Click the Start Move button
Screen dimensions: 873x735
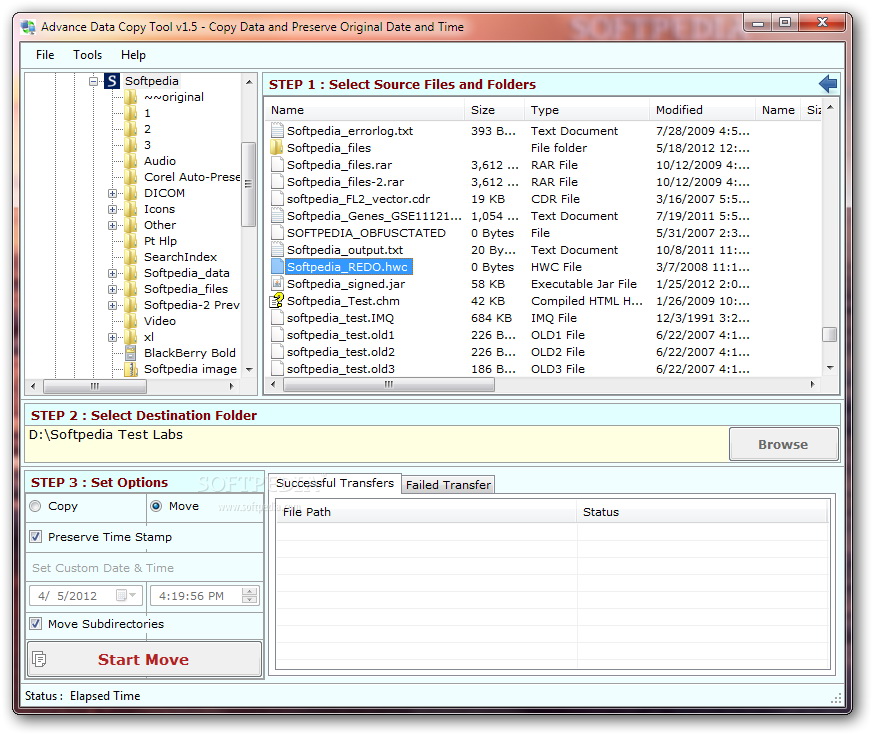click(144, 659)
